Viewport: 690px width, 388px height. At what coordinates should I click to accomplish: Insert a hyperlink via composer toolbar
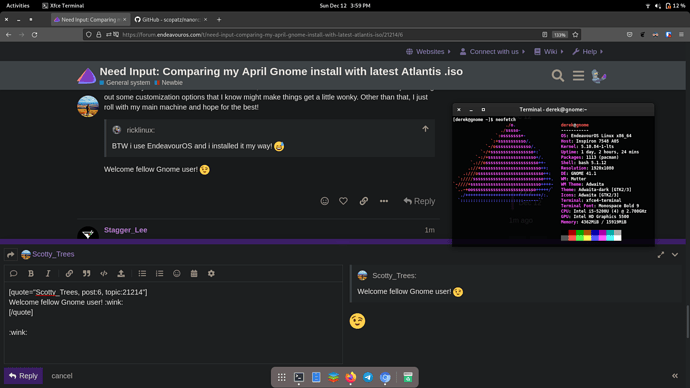69,273
